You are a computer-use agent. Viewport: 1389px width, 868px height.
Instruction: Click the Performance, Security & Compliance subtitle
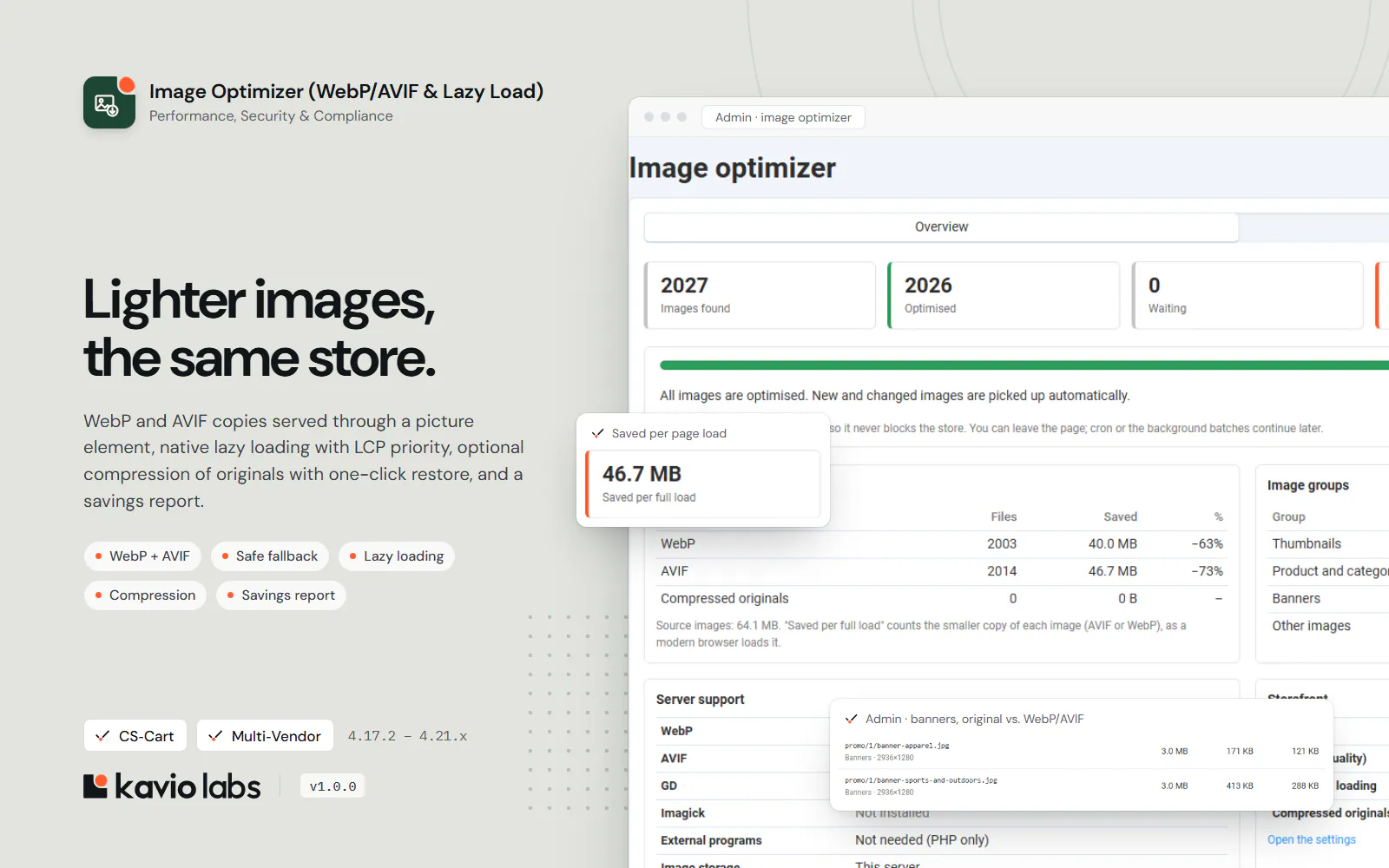click(271, 115)
